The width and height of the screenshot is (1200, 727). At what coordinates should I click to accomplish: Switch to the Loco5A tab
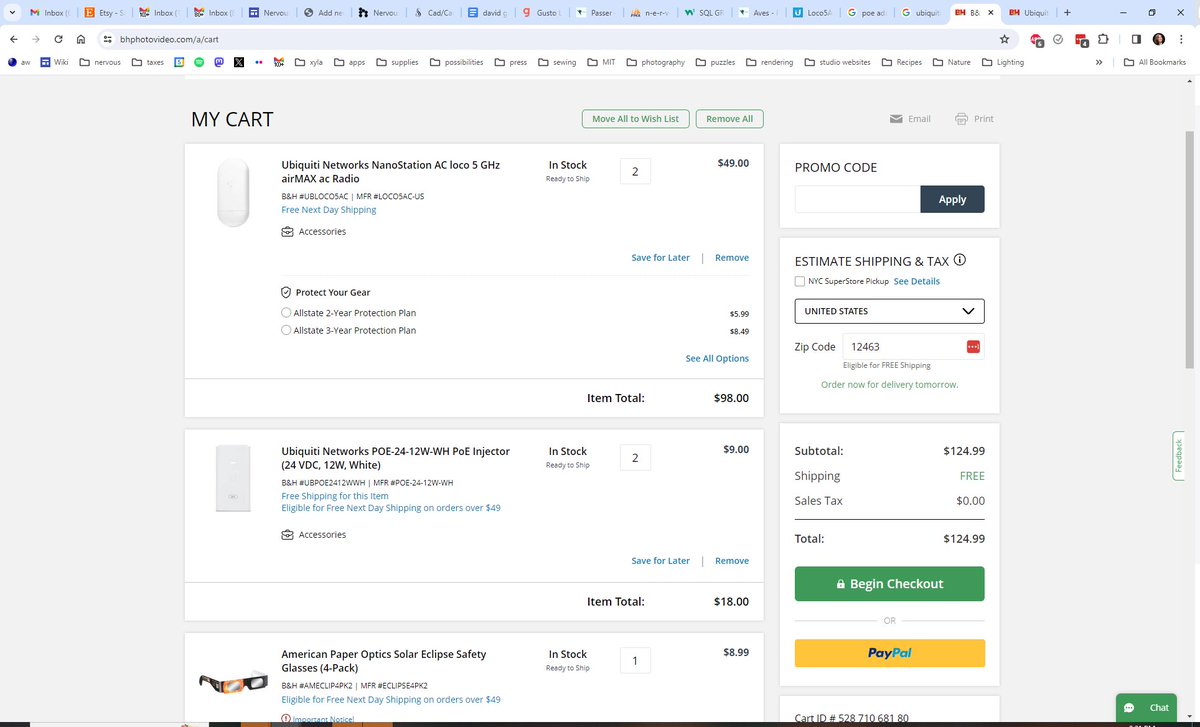pyautogui.click(x=811, y=13)
